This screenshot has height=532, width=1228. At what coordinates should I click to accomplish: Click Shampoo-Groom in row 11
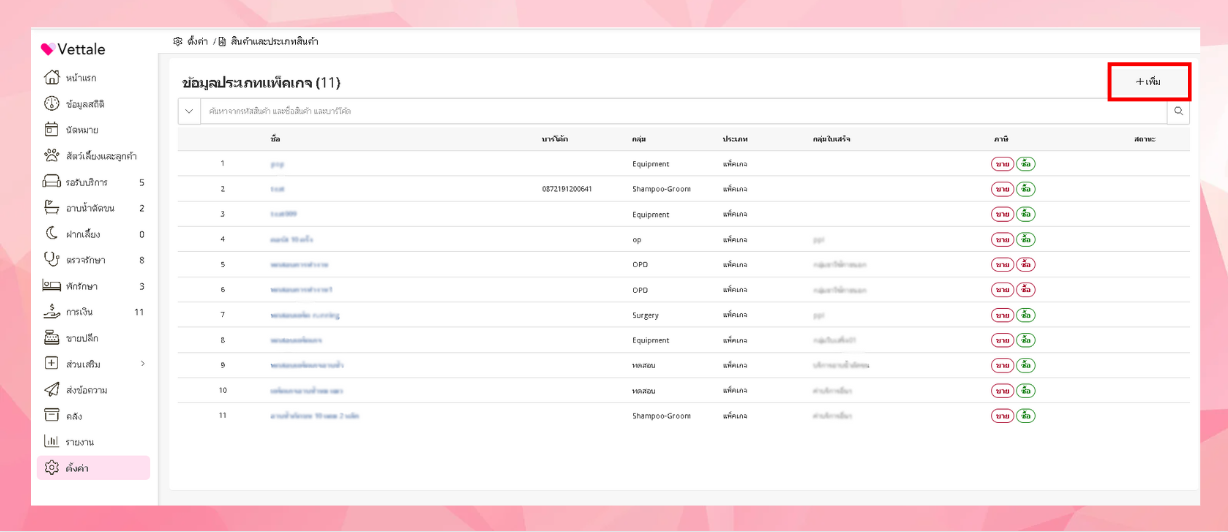click(661, 415)
